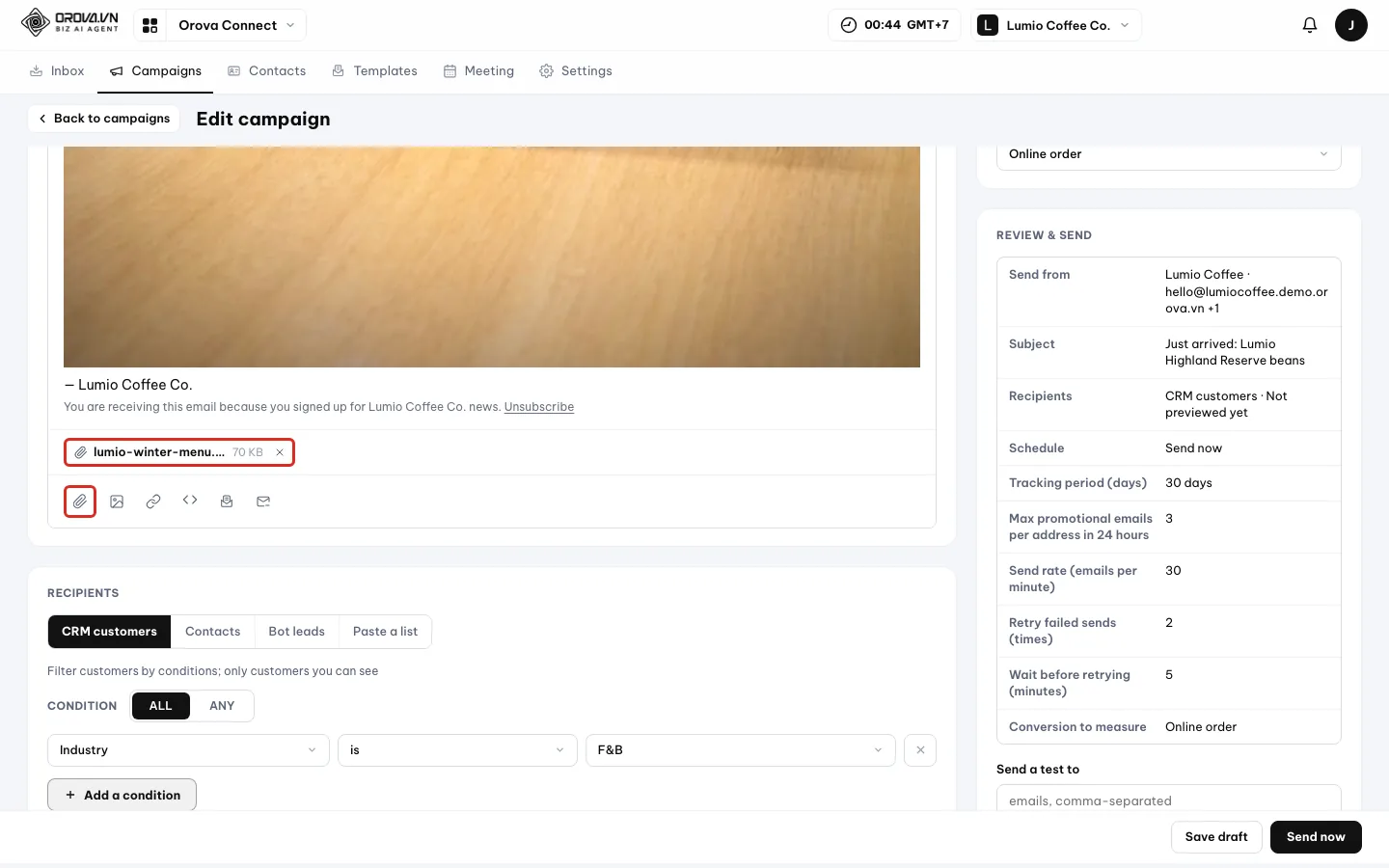This screenshot has height=868, width=1389.
Task: Open the F&B value dropdown
Action: (x=741, y=750)
